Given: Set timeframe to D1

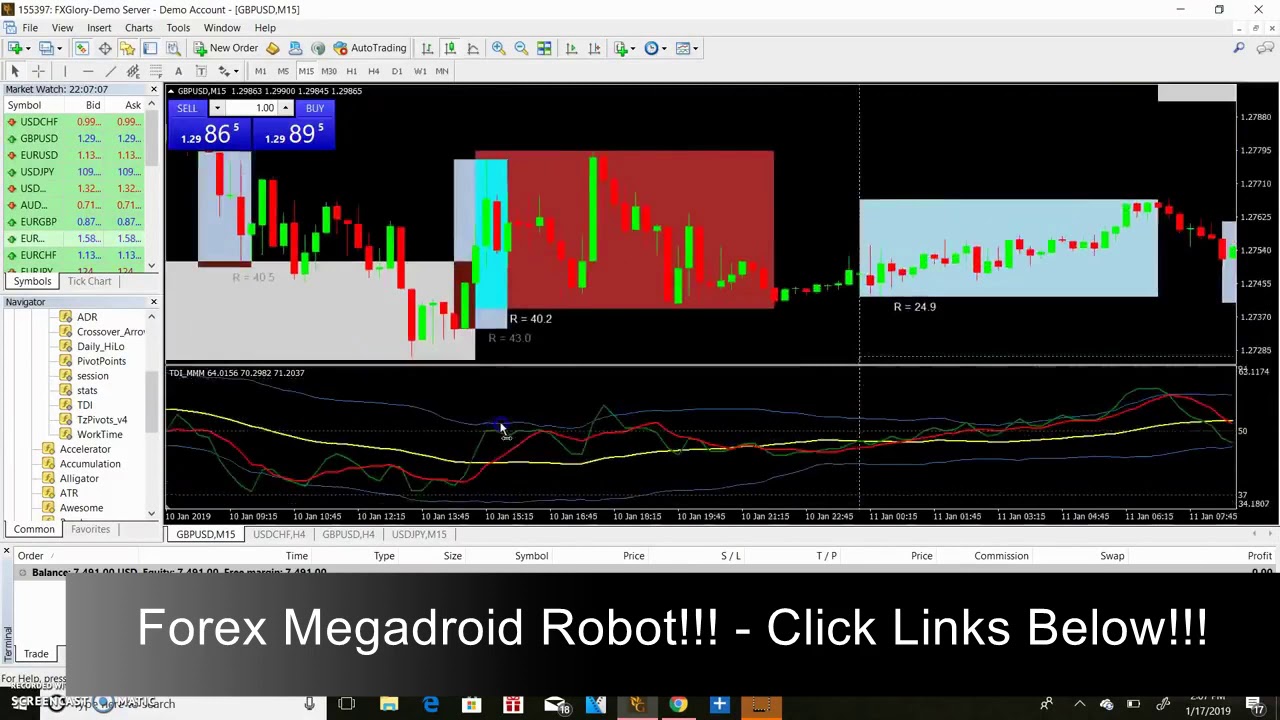Looking at the screenshot, I should 397,71.
